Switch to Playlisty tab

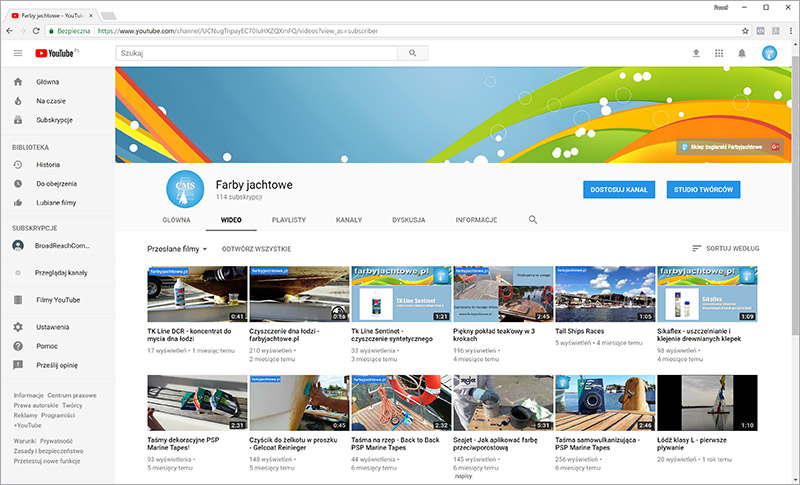[289, 220]
